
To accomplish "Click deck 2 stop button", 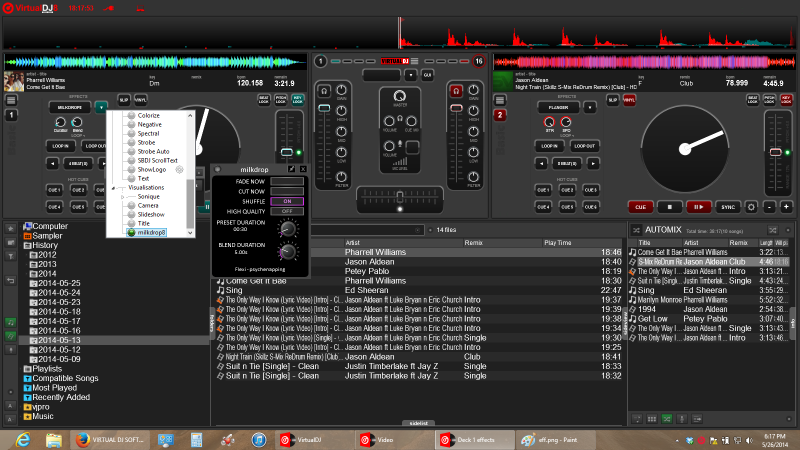I will [669, 207].
